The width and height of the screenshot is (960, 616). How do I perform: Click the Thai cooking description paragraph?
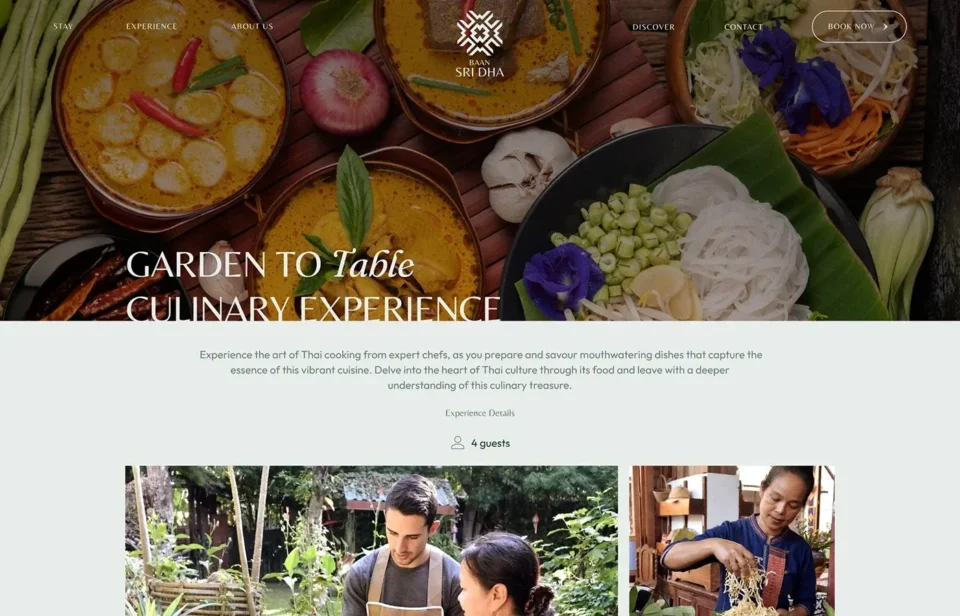pos(480,370)
